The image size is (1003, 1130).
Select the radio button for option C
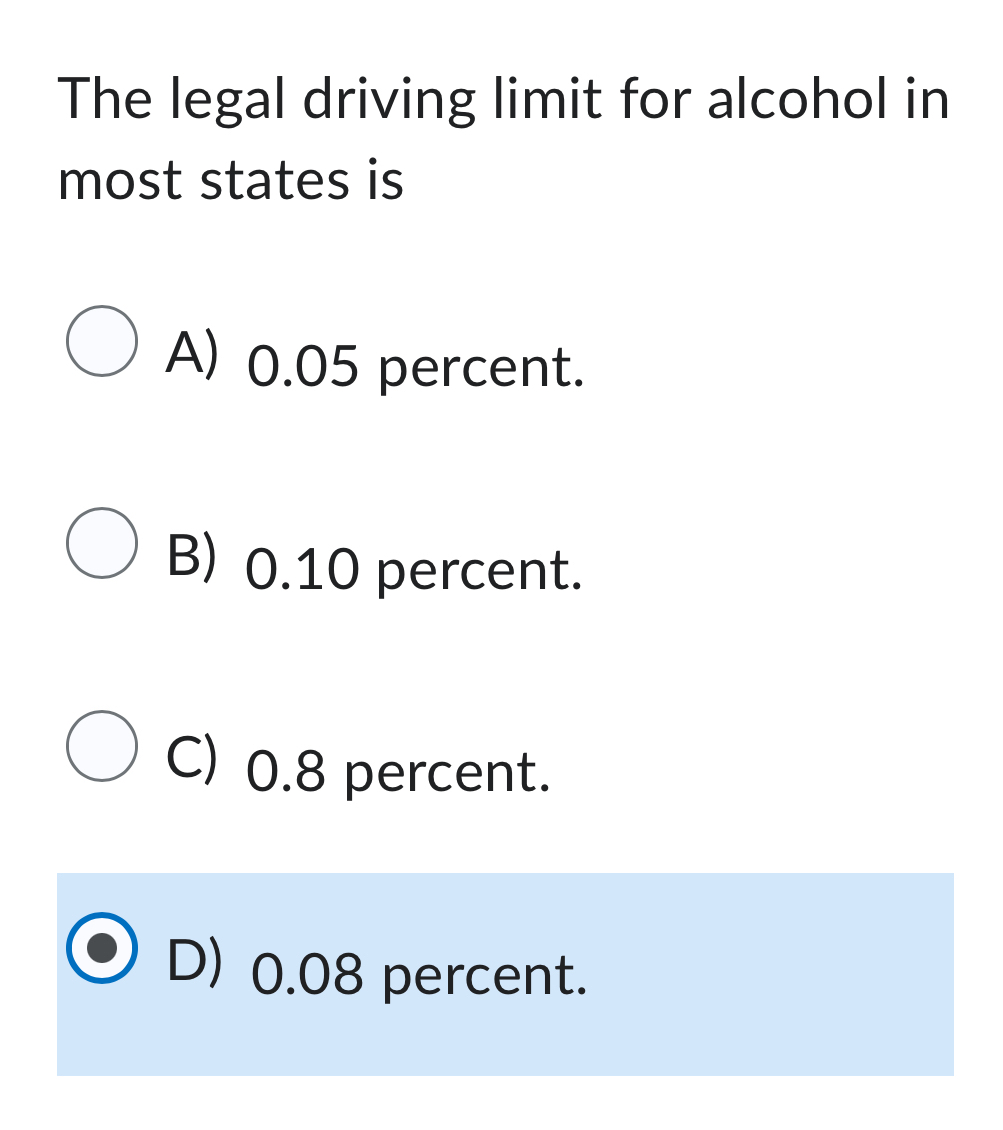pyautogui.click(x=101, y=745)
